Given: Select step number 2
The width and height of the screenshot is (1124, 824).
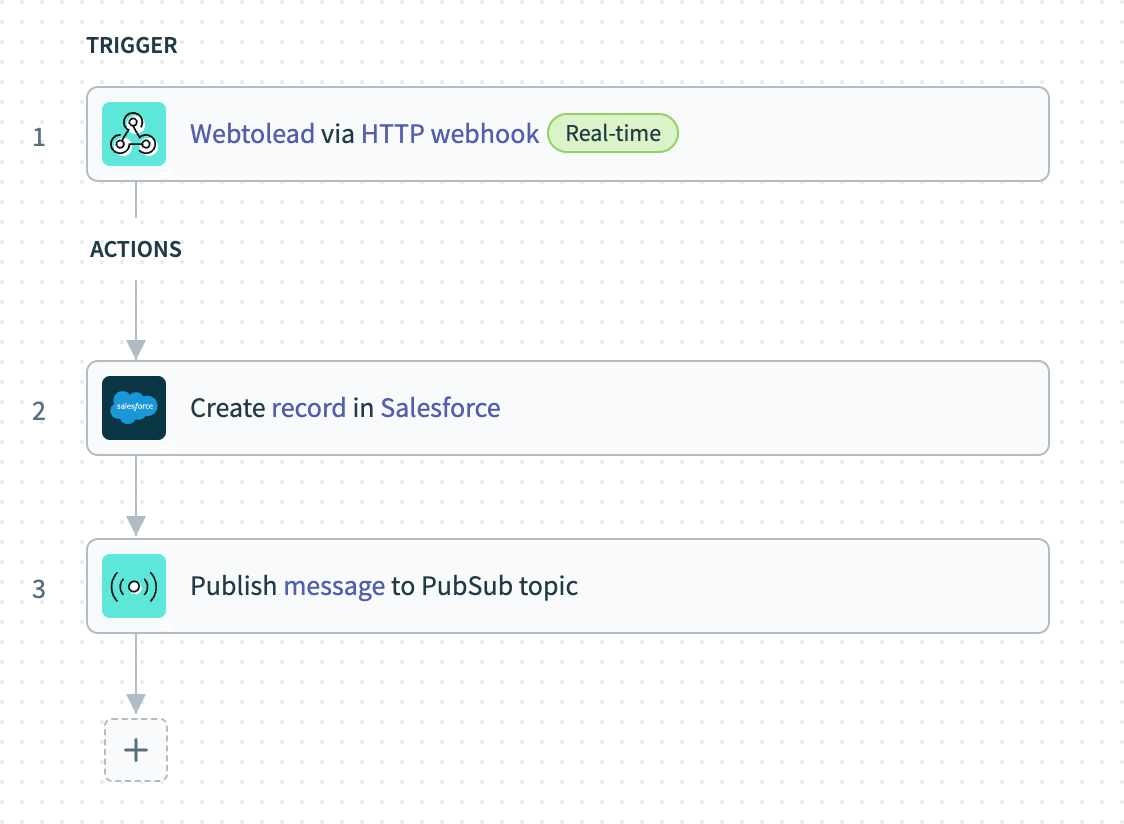Looking at the screenshot, I should pos(39,410).
